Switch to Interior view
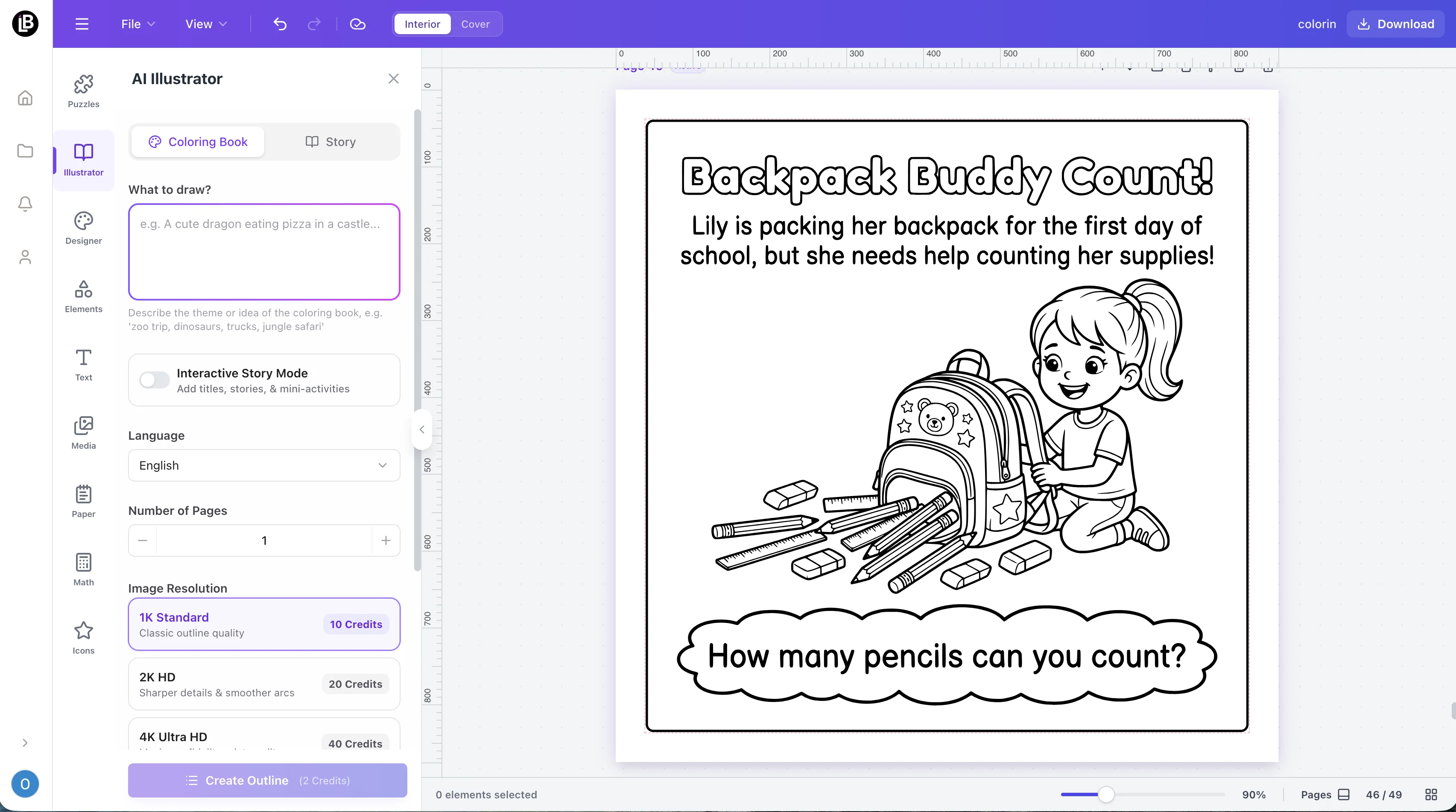Image resolution: width=1456 pixels, height=812 pixels. pyautogui.click(x=422, y=24)
